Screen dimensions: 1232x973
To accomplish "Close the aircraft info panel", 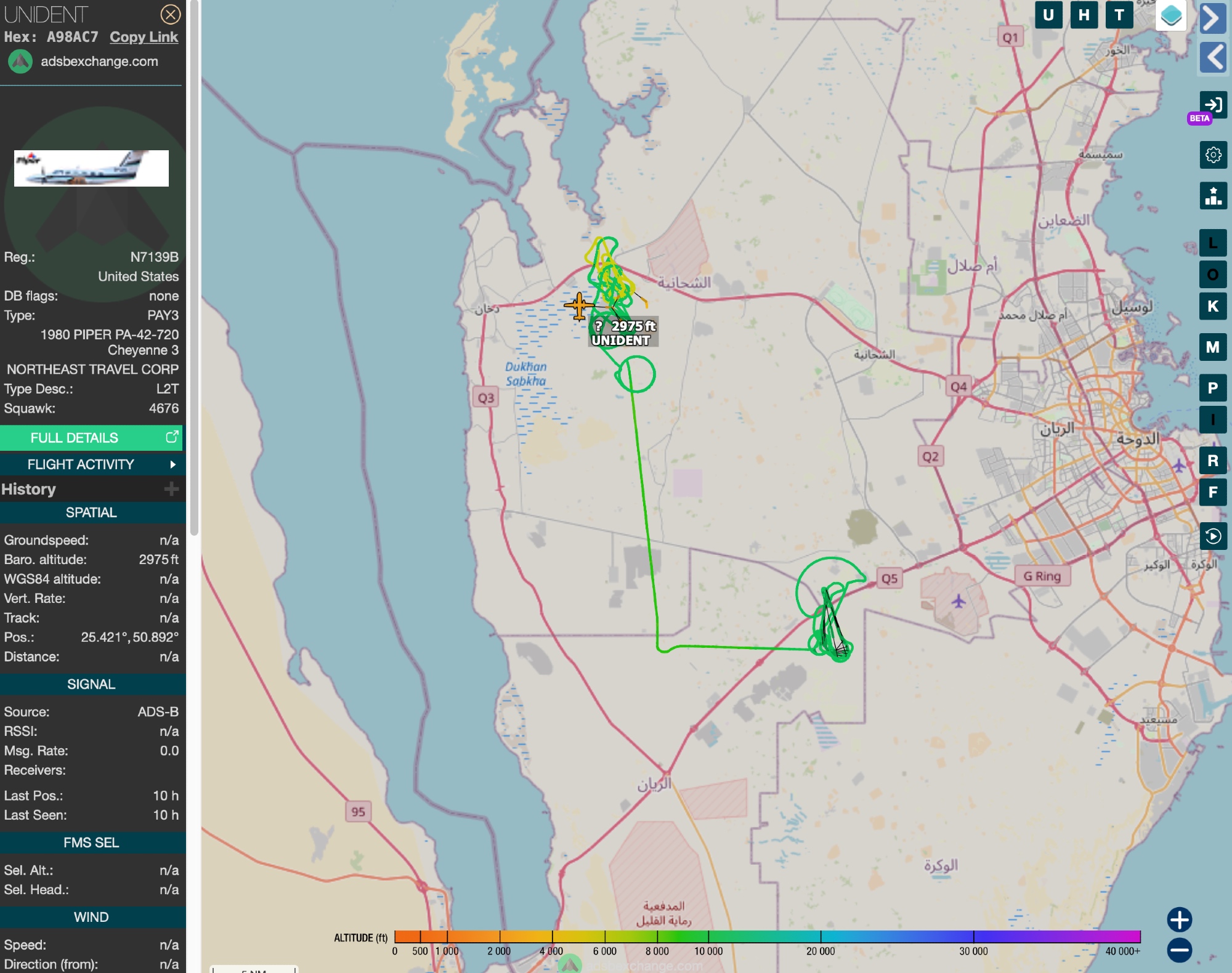I will click(x=171, y=14).
